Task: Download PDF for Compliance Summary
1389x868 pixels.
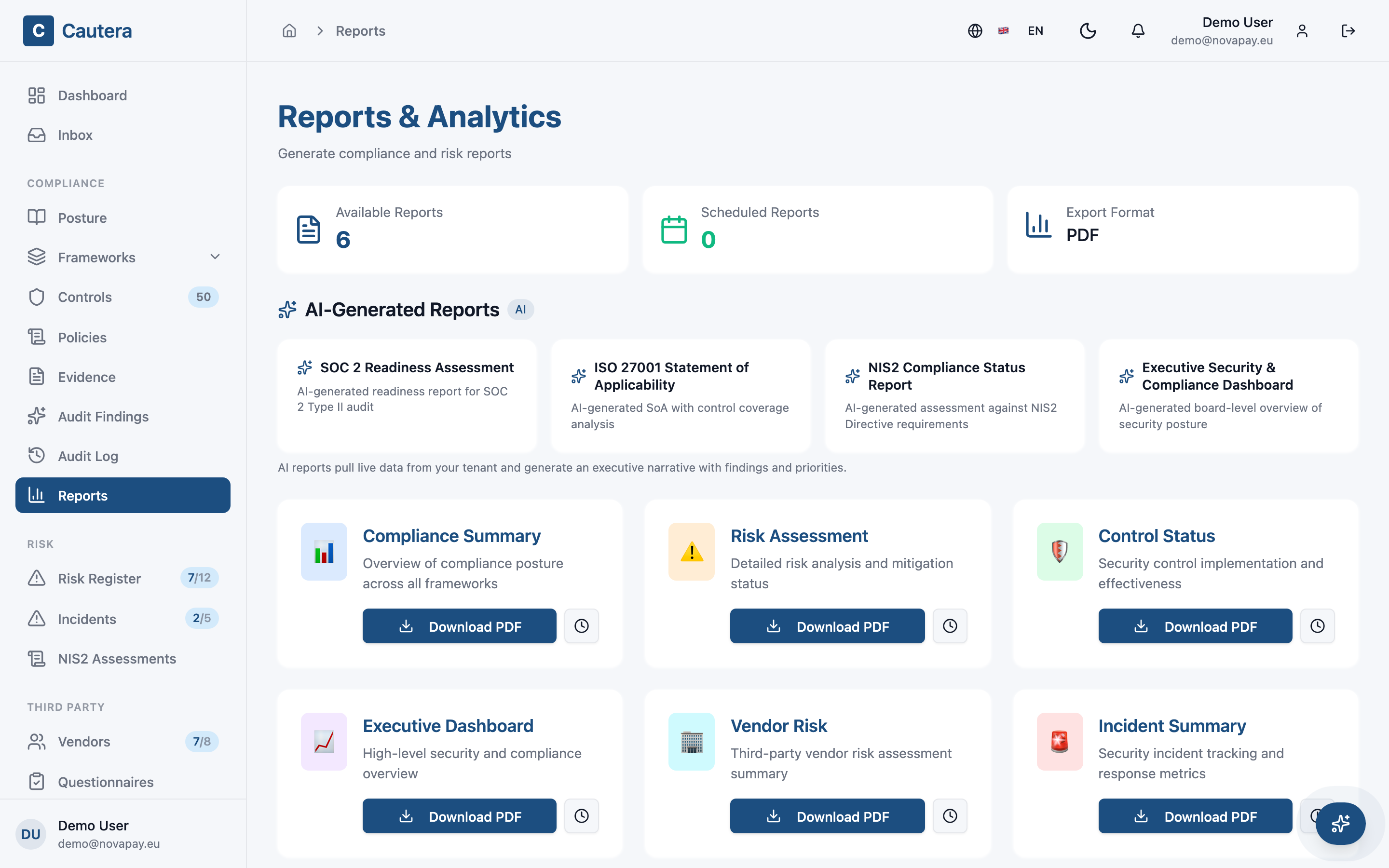Action: click(x=459, y=626)
